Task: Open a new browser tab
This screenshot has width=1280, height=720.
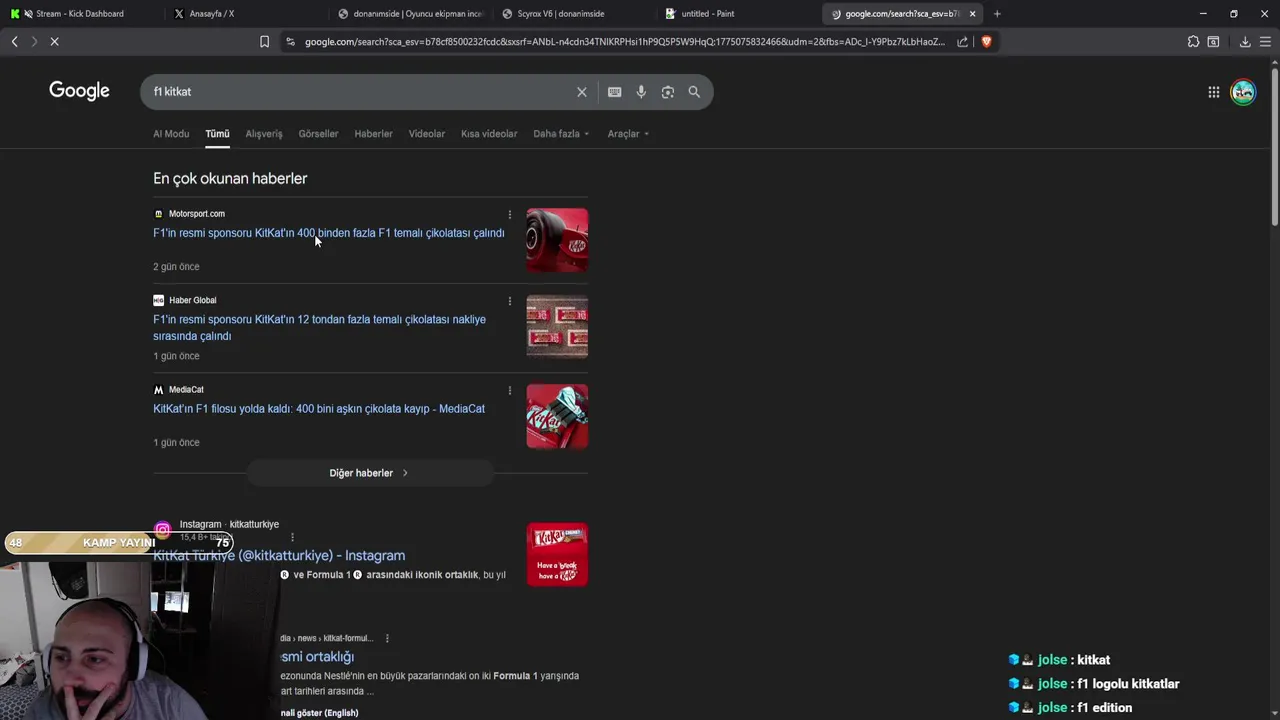Action: pyautogui.click(x=997, y=14)
